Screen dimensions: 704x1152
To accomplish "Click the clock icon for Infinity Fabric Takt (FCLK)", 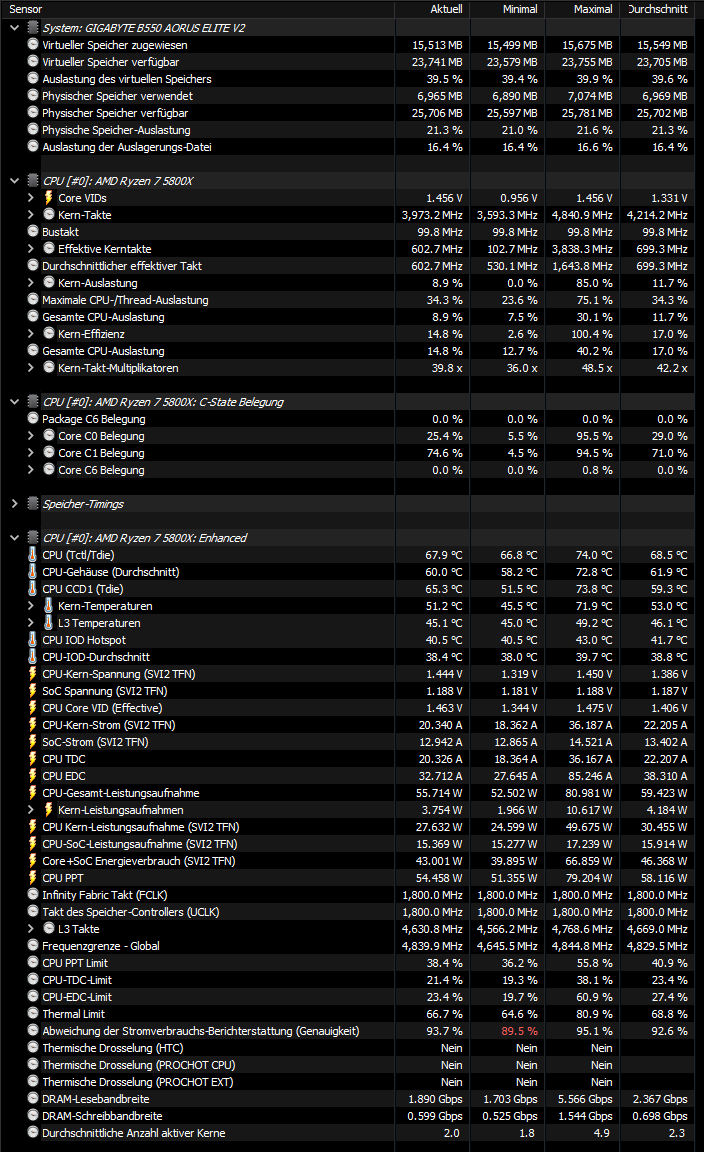I will [x=33, y=894].
